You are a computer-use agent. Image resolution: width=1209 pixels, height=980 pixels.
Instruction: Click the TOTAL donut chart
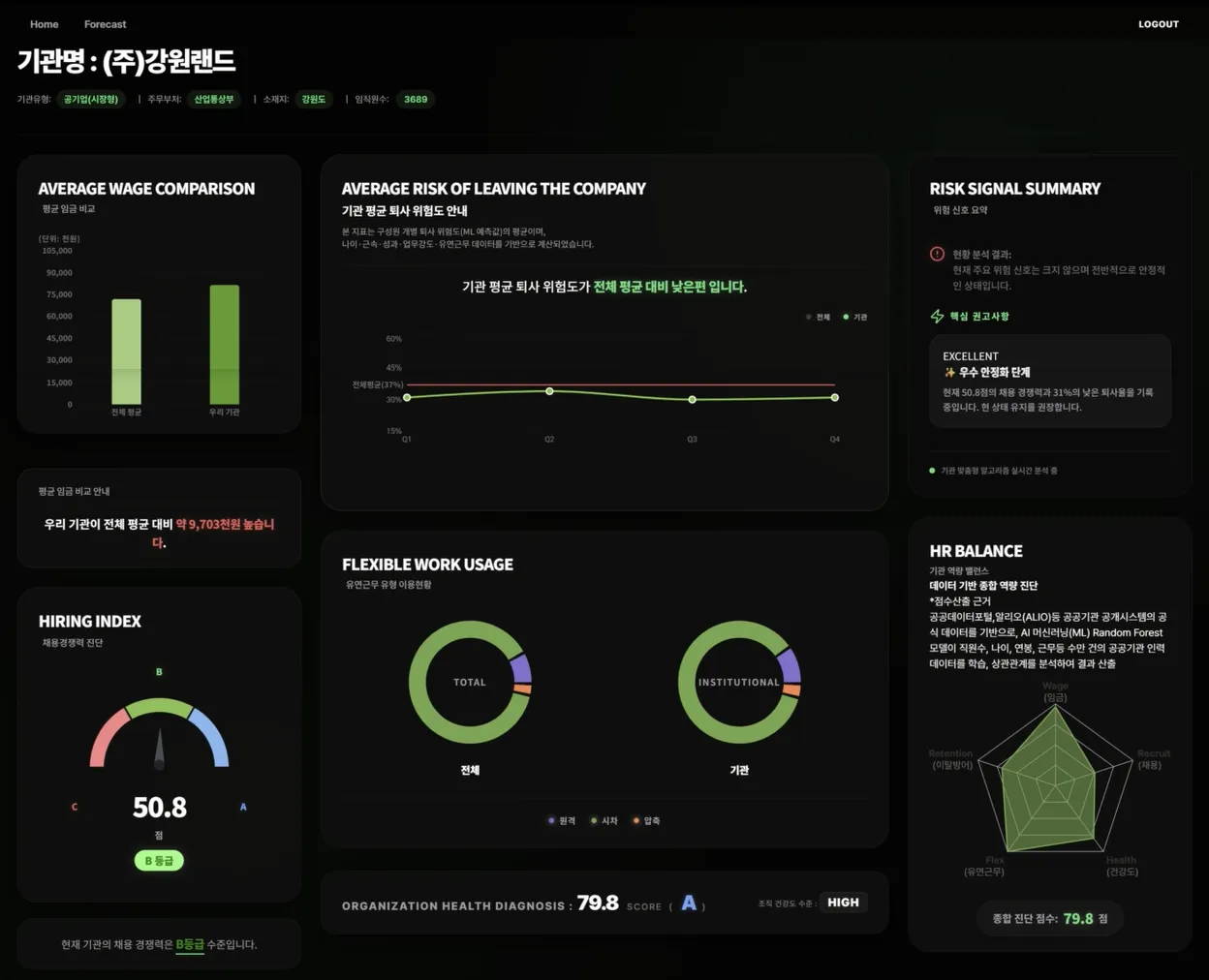pyautogui.click(x=470, y=683)
